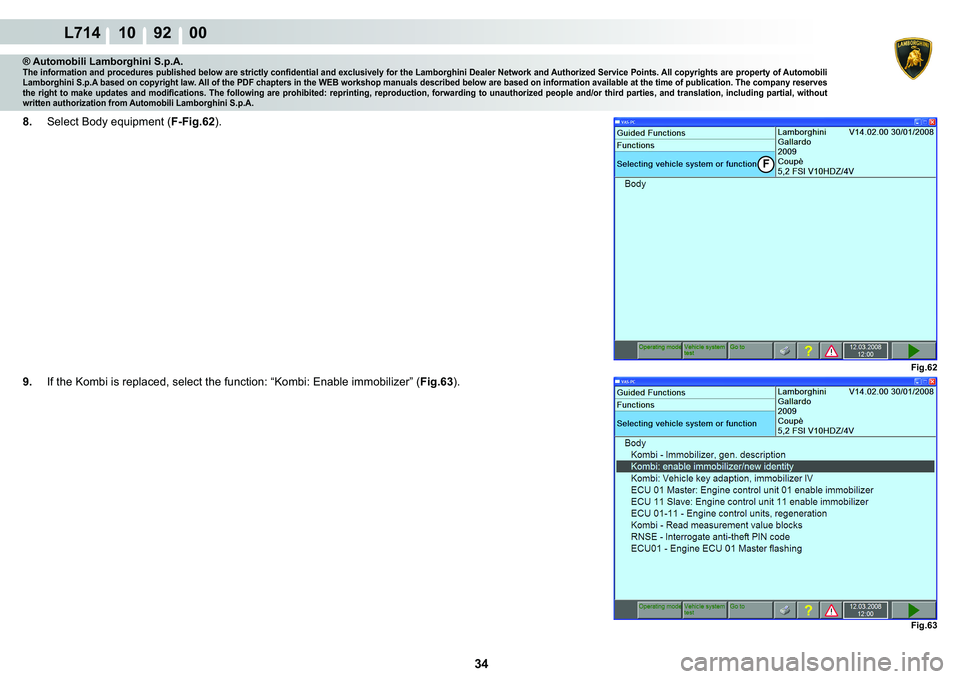Click Vehicle system test in Fig.62

(x=705, y=350)
